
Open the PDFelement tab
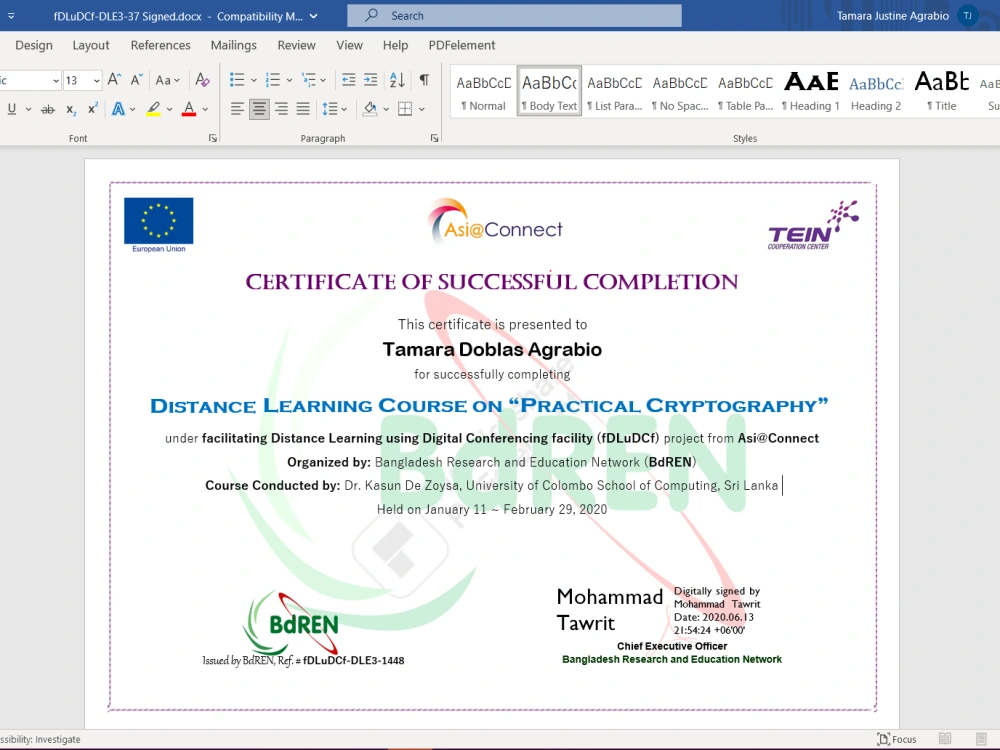(x=461, y=45)
